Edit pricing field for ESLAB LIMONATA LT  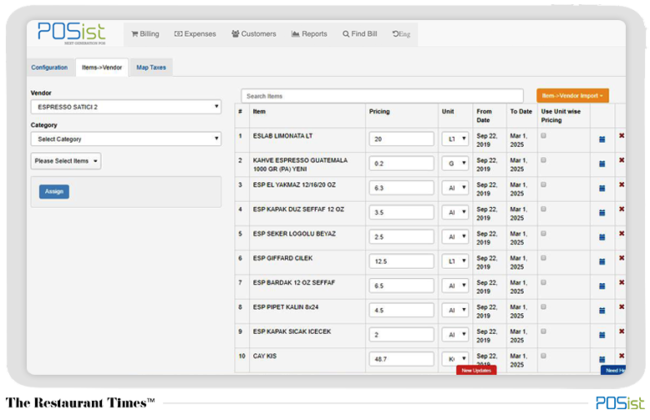[x=401, y=139]
